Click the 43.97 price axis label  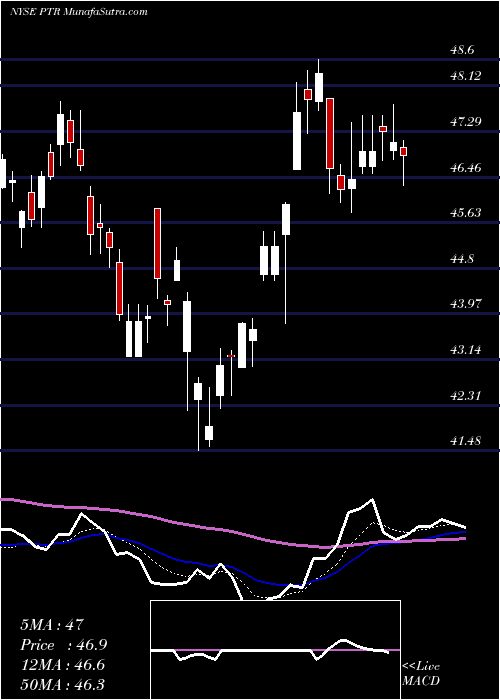(467, 304)
